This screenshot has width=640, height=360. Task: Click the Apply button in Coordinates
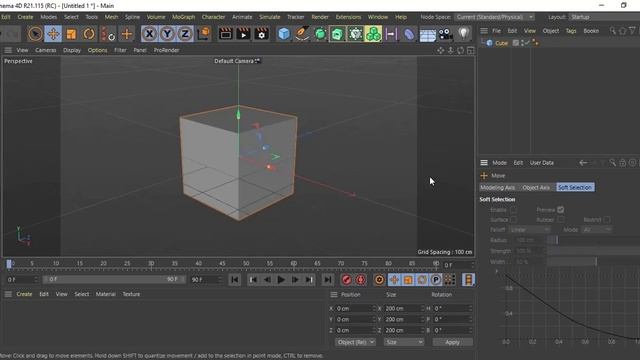pos(453,342)
